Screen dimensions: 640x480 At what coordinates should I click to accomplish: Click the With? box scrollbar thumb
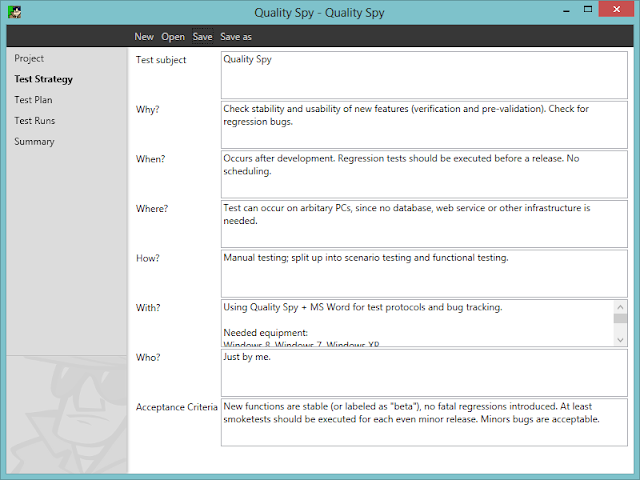620,318
